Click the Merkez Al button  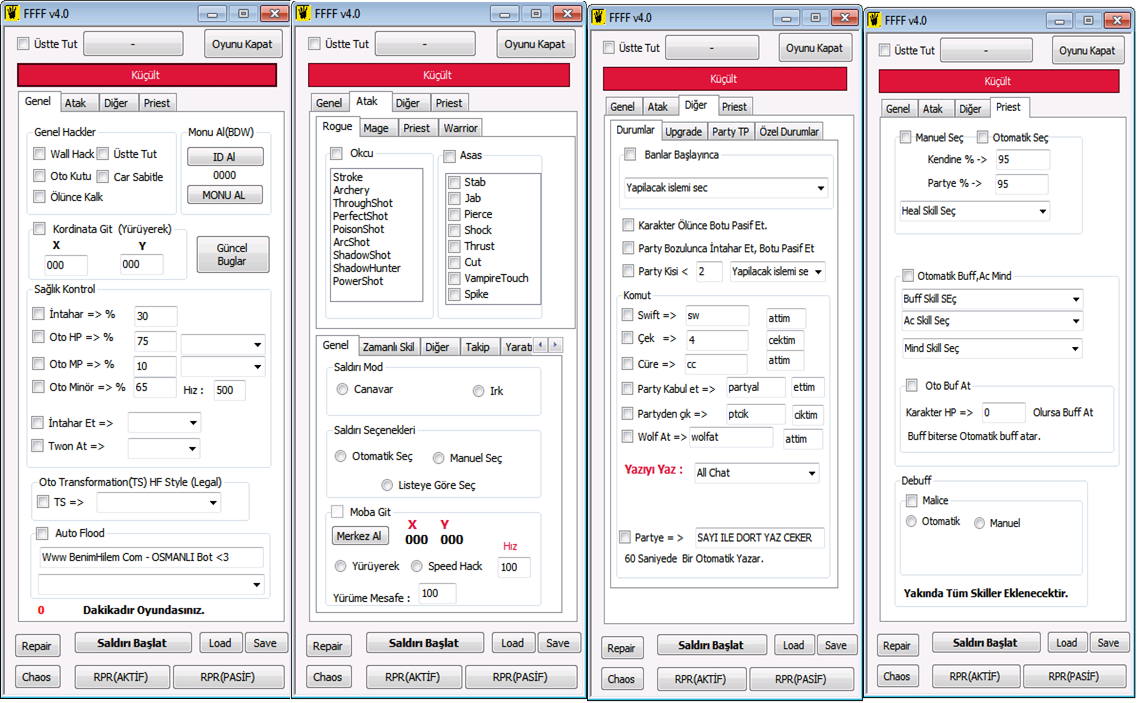pyautogui.click(x=360, y=536)
